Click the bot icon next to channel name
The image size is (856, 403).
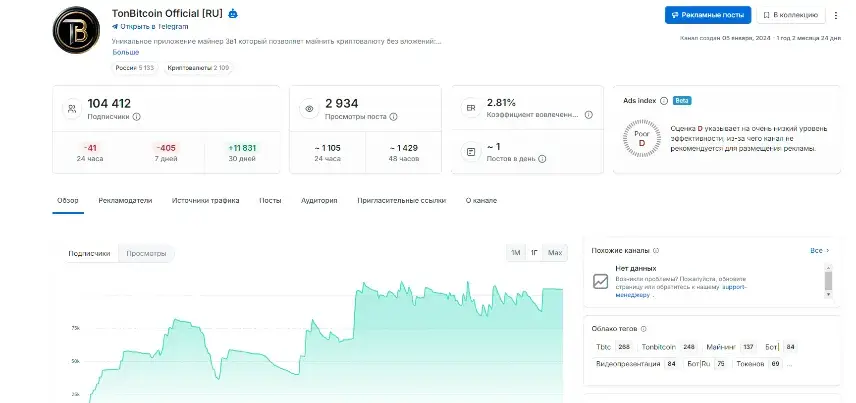click(x=233, y=14)
